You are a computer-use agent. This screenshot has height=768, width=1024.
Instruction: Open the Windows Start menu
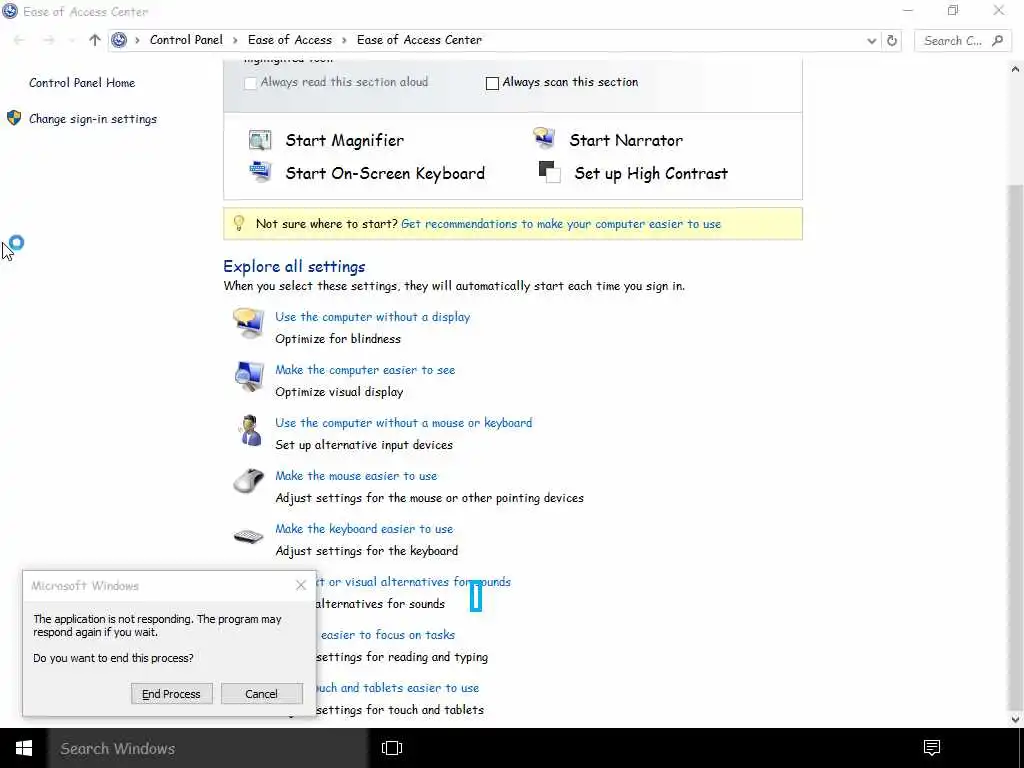pyautogui.click(x=24, y=748)
